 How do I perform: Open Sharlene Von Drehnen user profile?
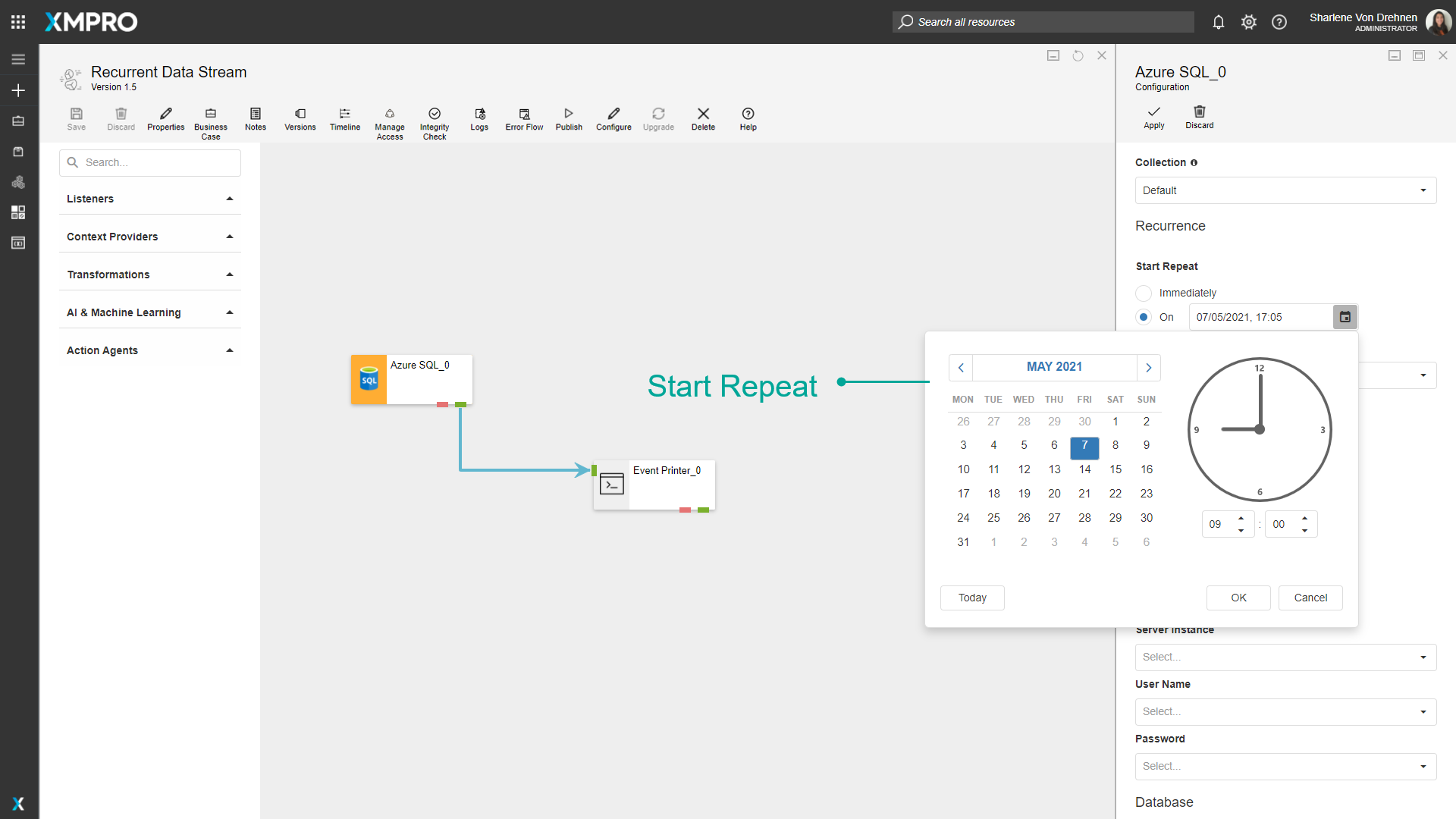click(x=1379, y=22)
